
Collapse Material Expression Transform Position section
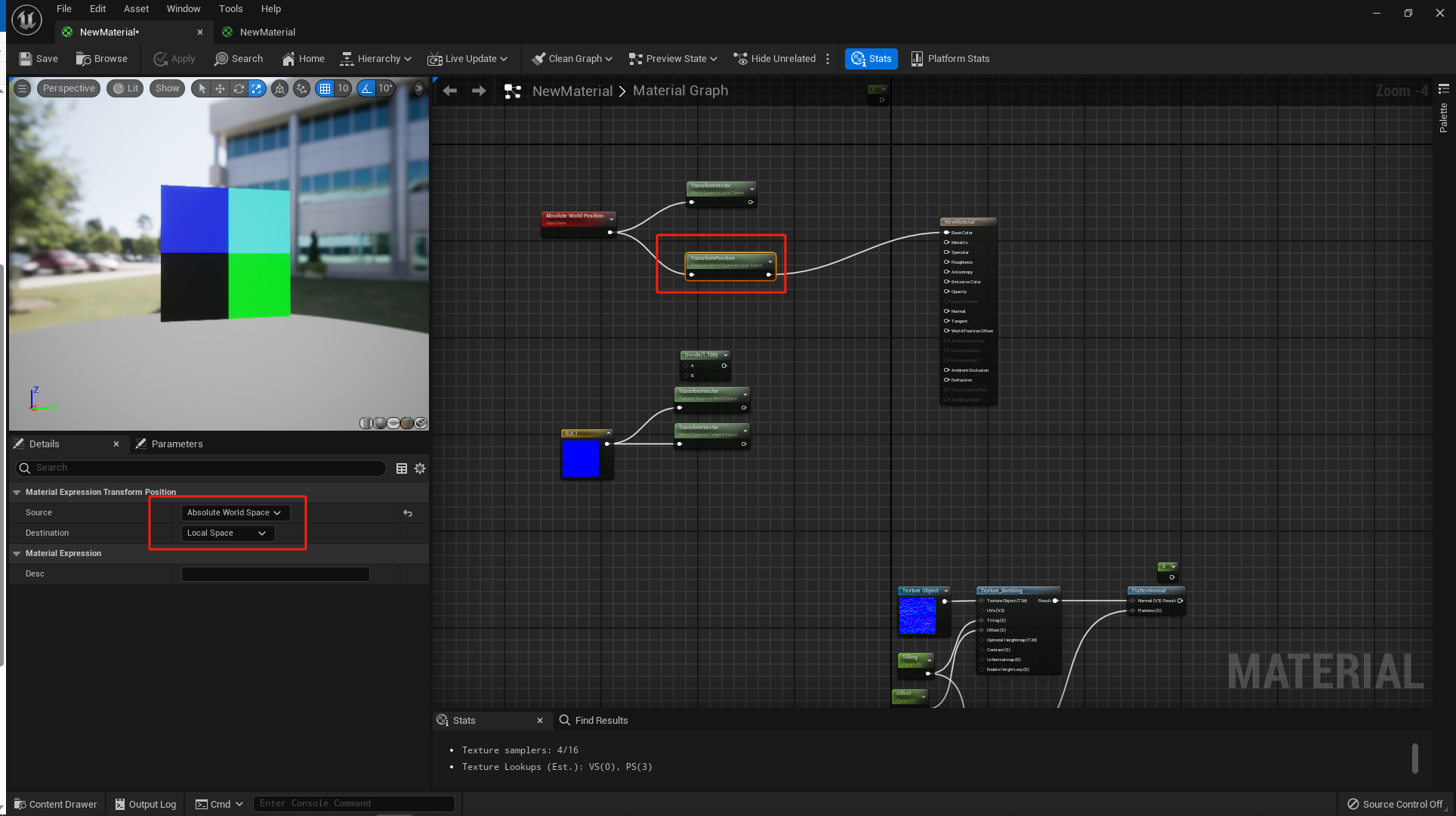click(17, 492)
